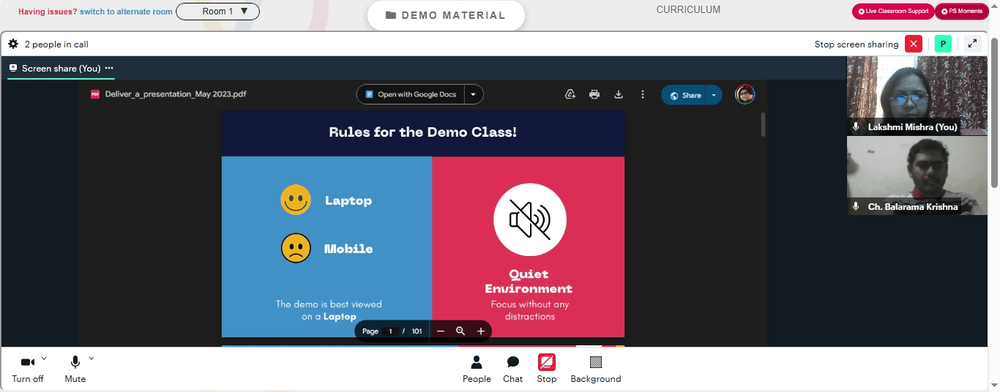The width and height of the screenshot is (1000, 392).
Task: Click '2 people in call' text
Action: pyautogui.click(x=56, y=44)
